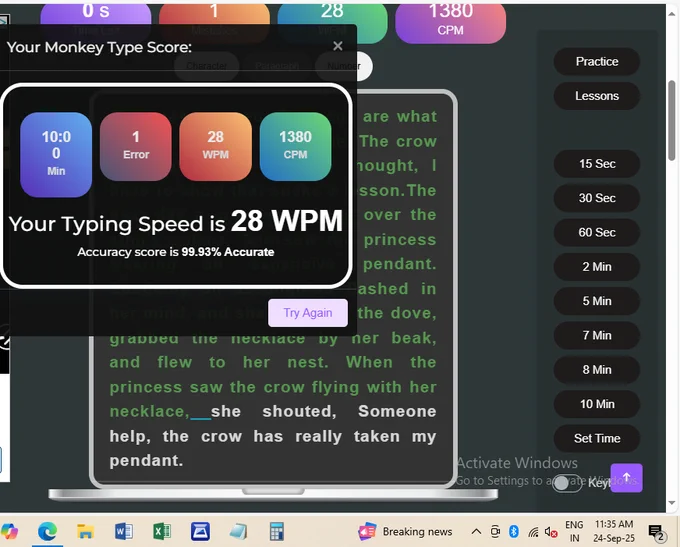Open the Breaking news taskbar widget
The height and width of the screenshot is (547, 680).
tap(405, 531)
